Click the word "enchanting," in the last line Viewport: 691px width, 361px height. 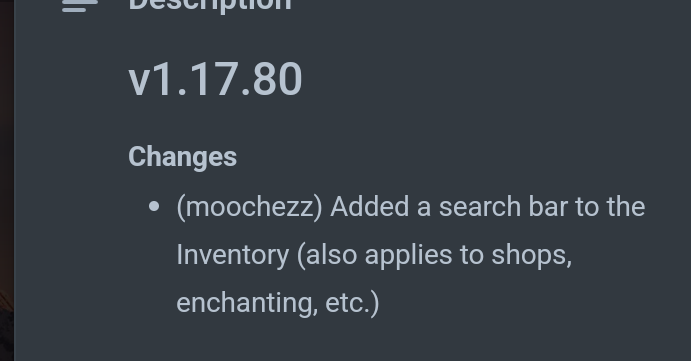(x=247, y=303)
